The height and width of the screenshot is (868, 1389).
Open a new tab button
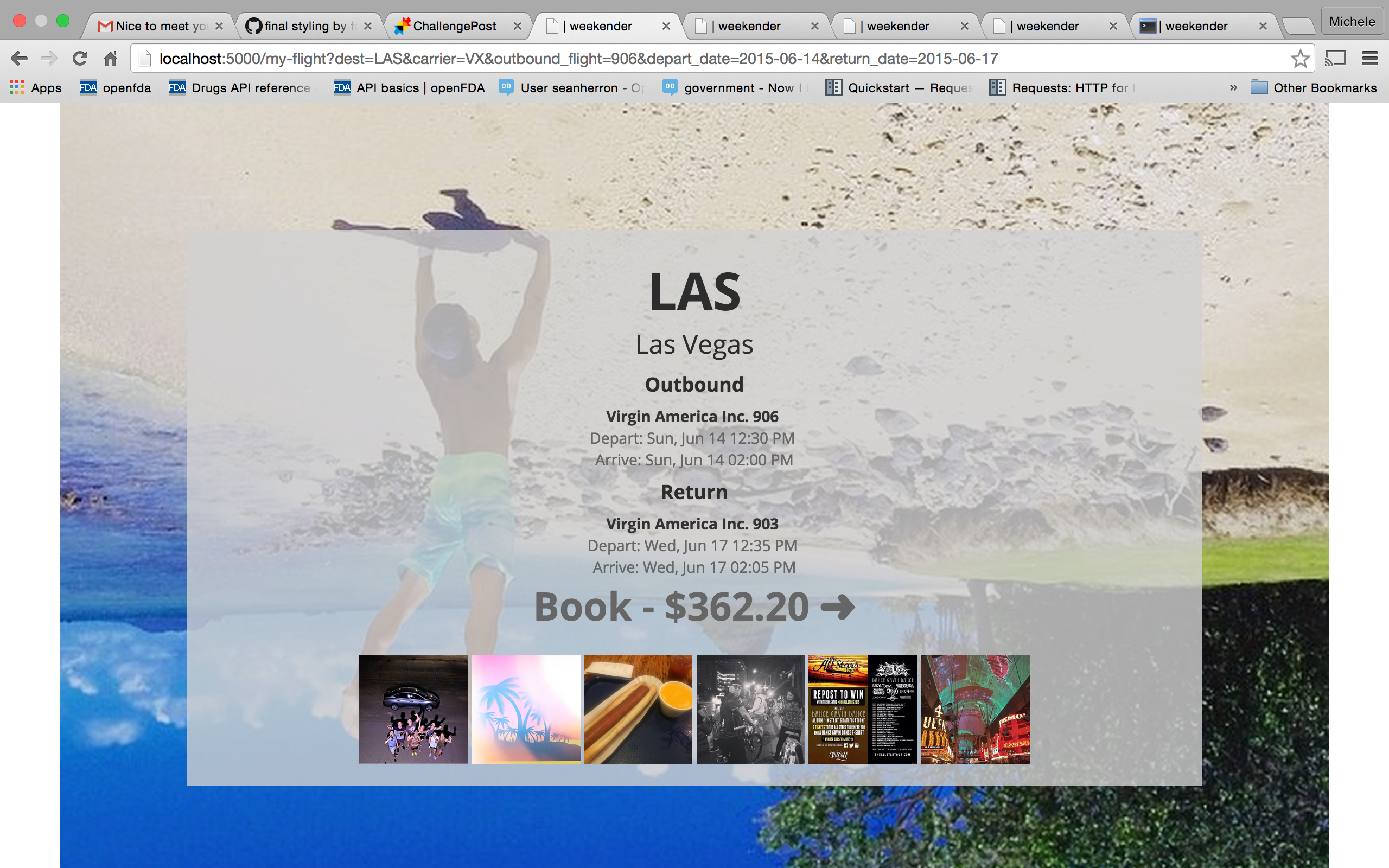[x=1298, y=27]
